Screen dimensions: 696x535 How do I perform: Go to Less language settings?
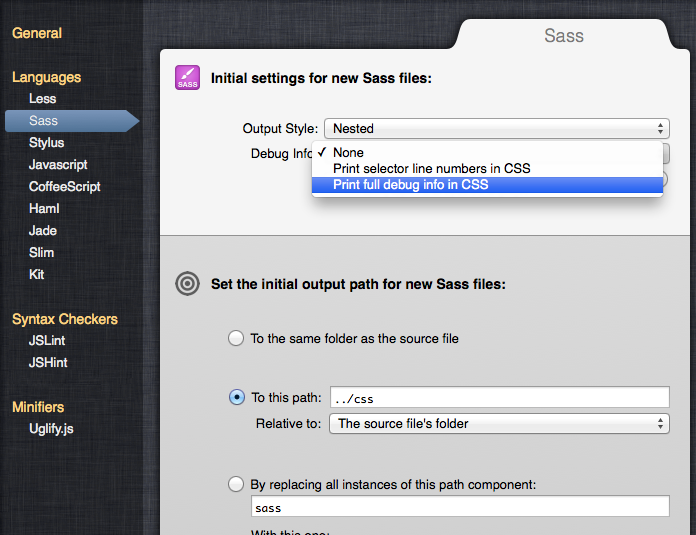click(42, 99)
